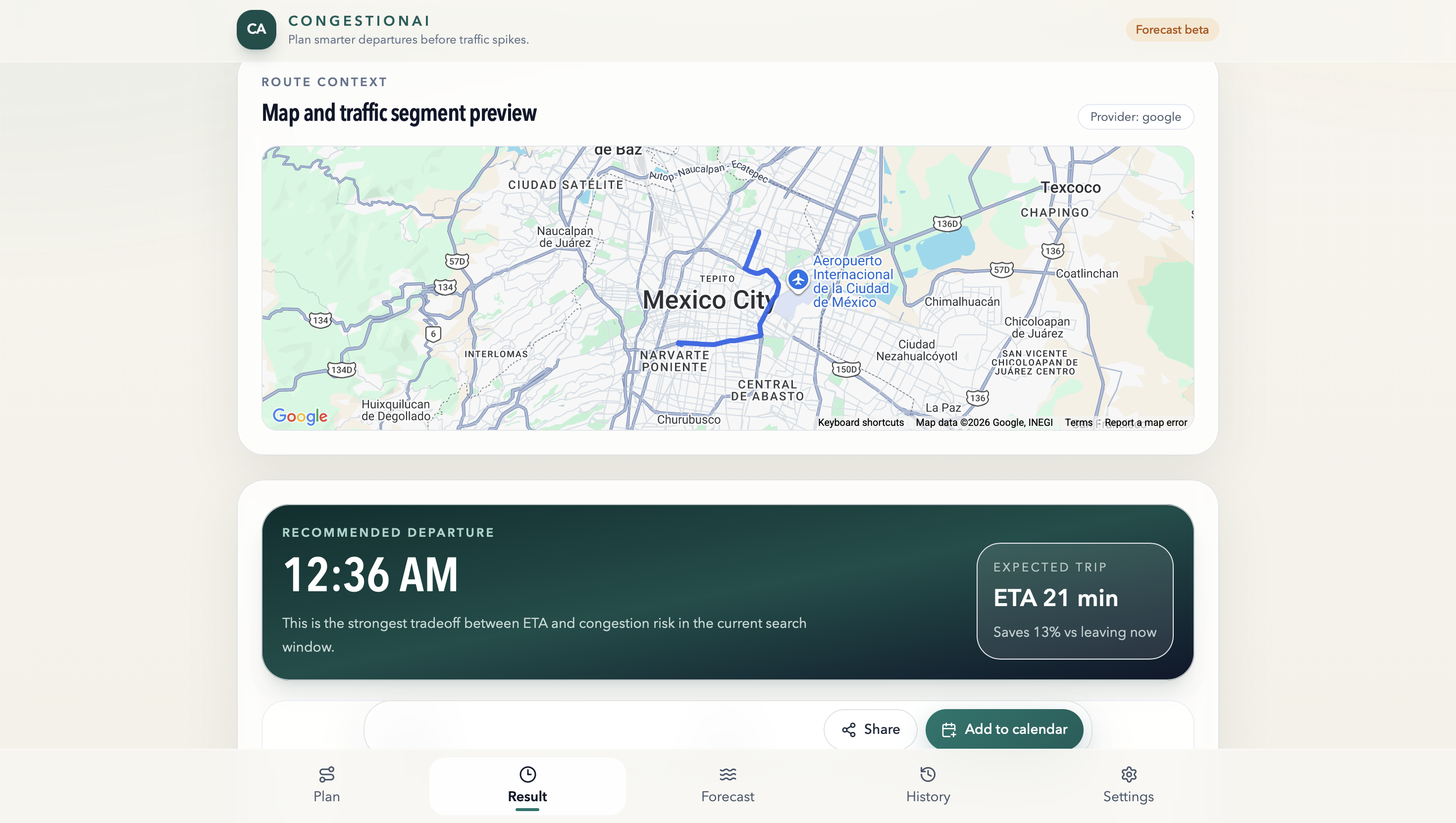Click the Forecast beta badge
Image resolution: width=1456 pixels, height=823 pixels.
[1172, 29]
